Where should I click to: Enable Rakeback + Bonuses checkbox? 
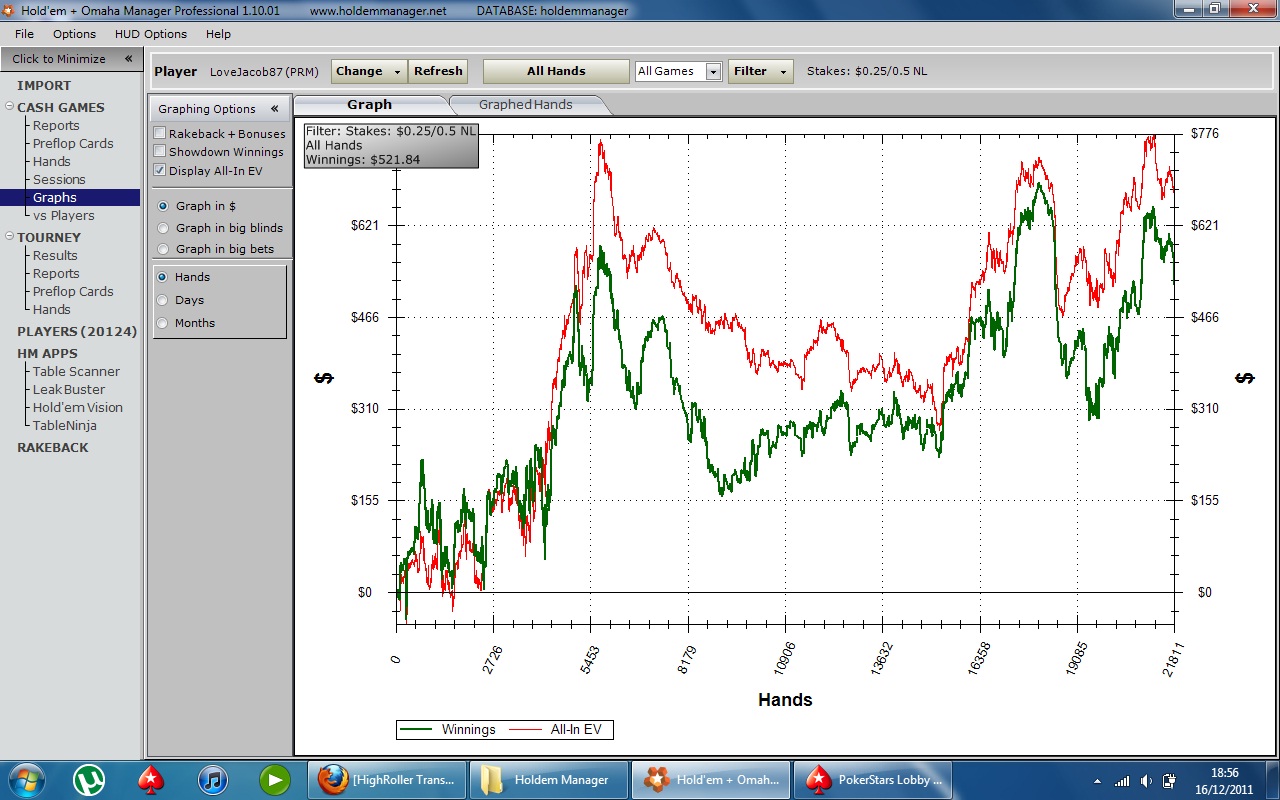tap(160, 133)
